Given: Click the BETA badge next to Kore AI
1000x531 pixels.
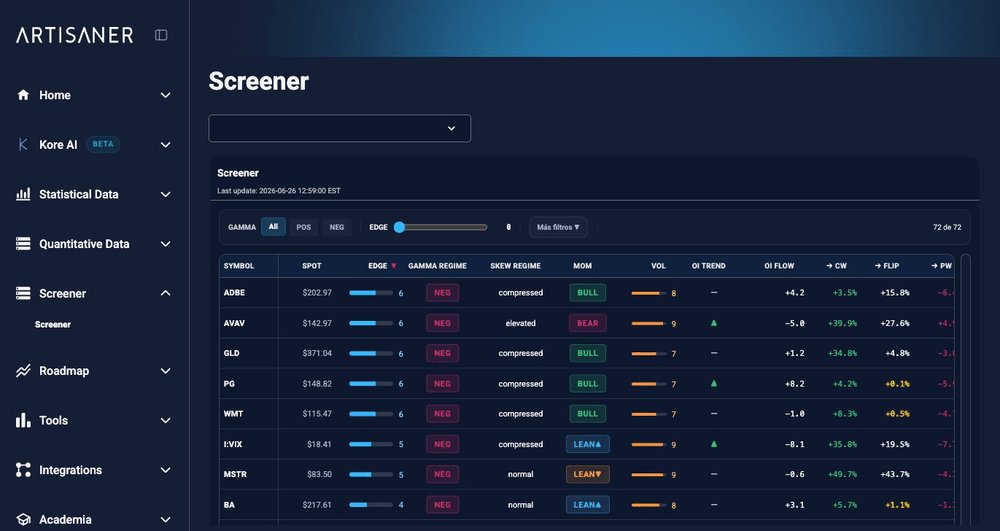Looking at the screenshot, I should (x=103, y=144).
